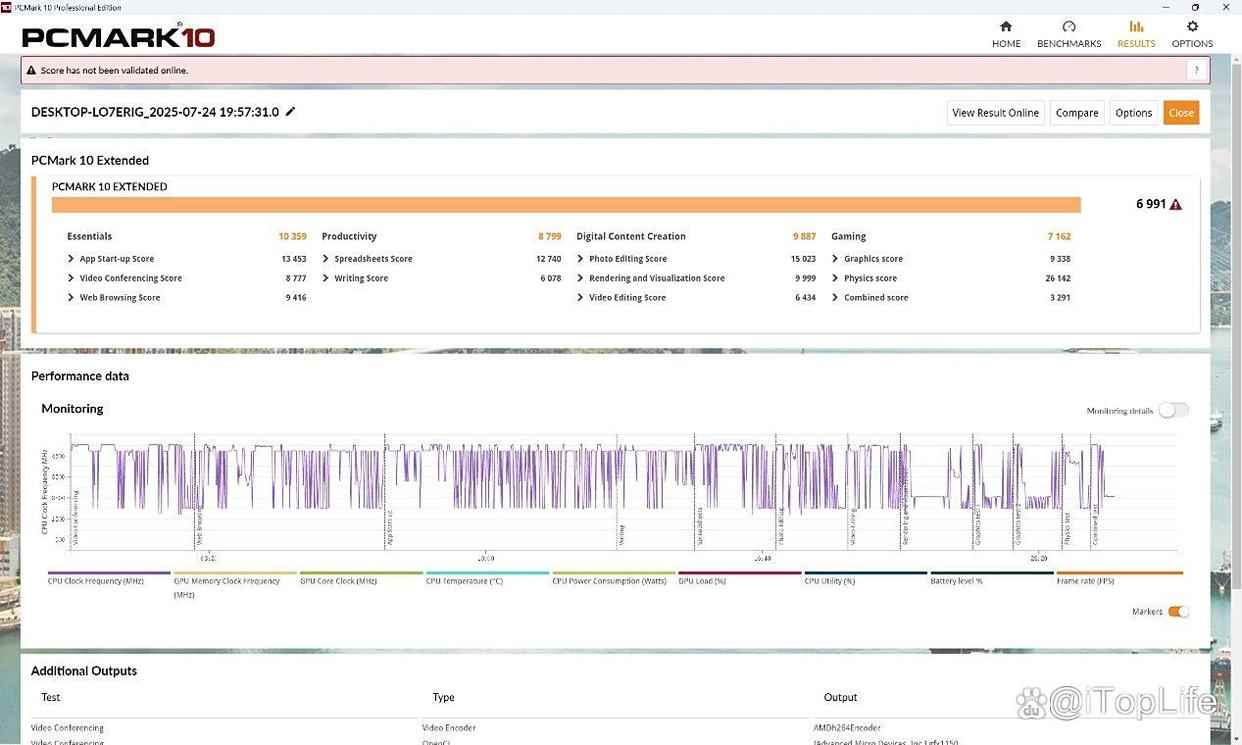Open the result Options button
Viewport: 1242px width, 745px height.
click(1133, 113)
